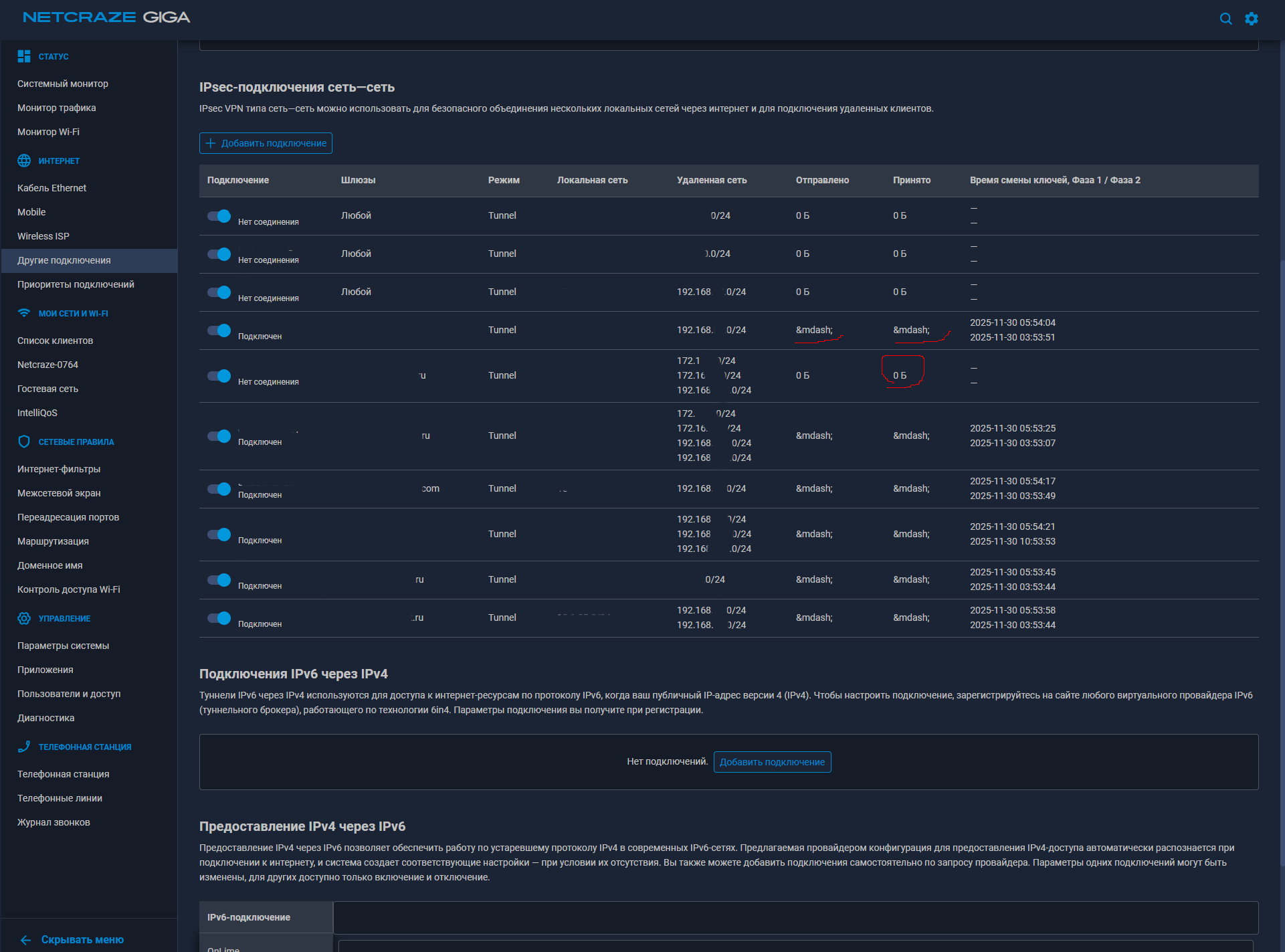Click the Добавить подключение button in the IPv6 section
This screenshot has height=952, width=1285.
coord(772,762)
